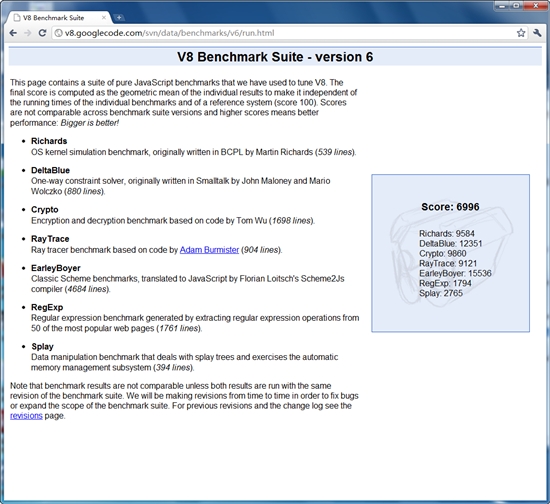Open the Adam Burmister link
The height and width of the screenshot is (504, 550).
tap(209, 250)
